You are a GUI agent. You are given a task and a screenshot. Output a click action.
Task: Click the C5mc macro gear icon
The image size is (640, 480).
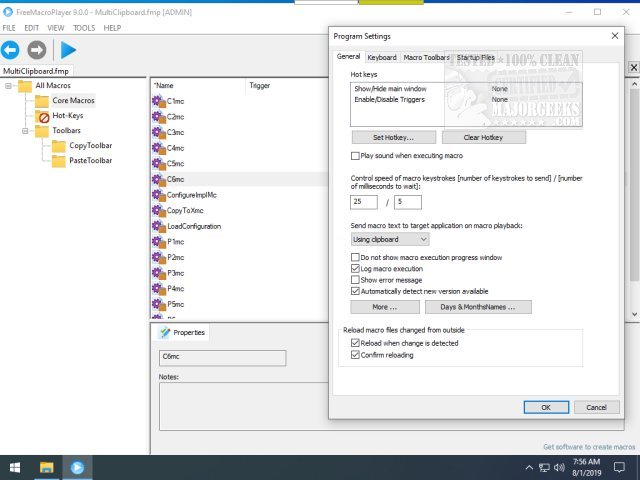[x=158, y=163]
